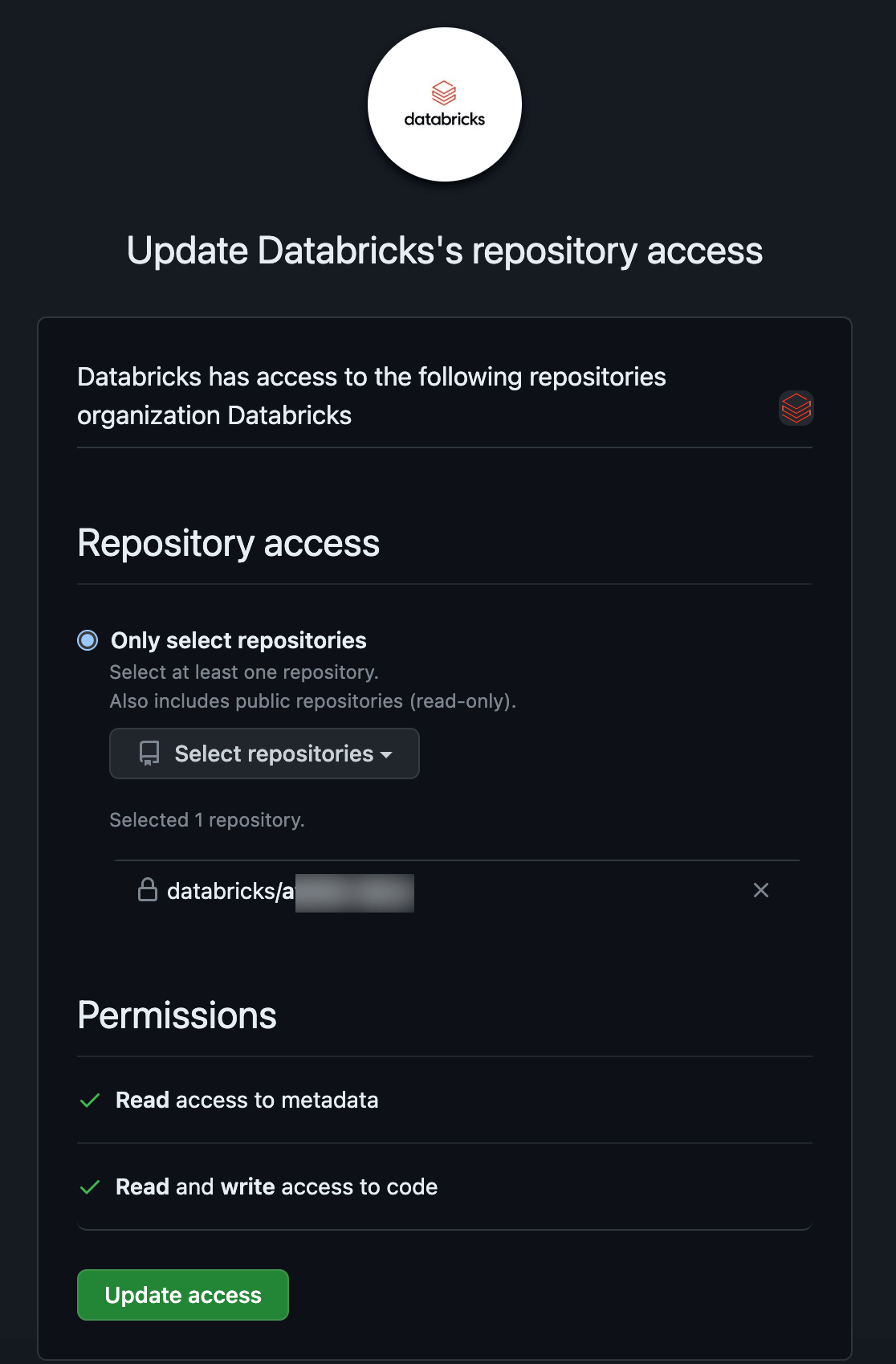Select the Only select repositories radio button

88,640
